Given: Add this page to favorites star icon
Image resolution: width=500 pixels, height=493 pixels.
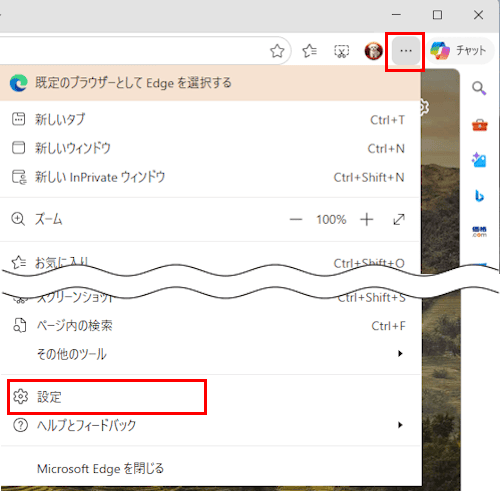Looking at the screenshot, I should point(277,51).
